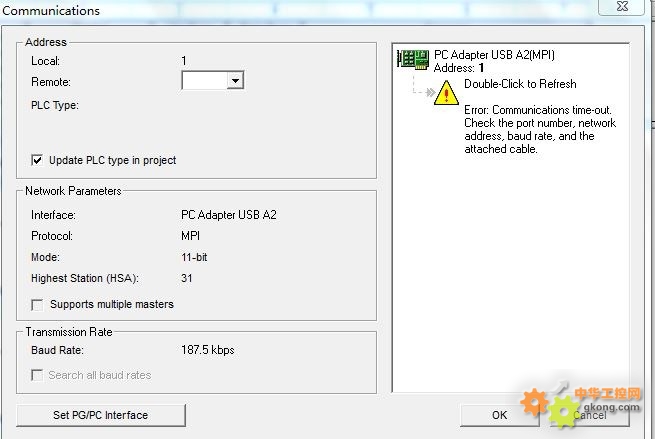Click the orange gear watermark icon
The height and width of the screenshot is (439, 655).
[x=534, y=402]
